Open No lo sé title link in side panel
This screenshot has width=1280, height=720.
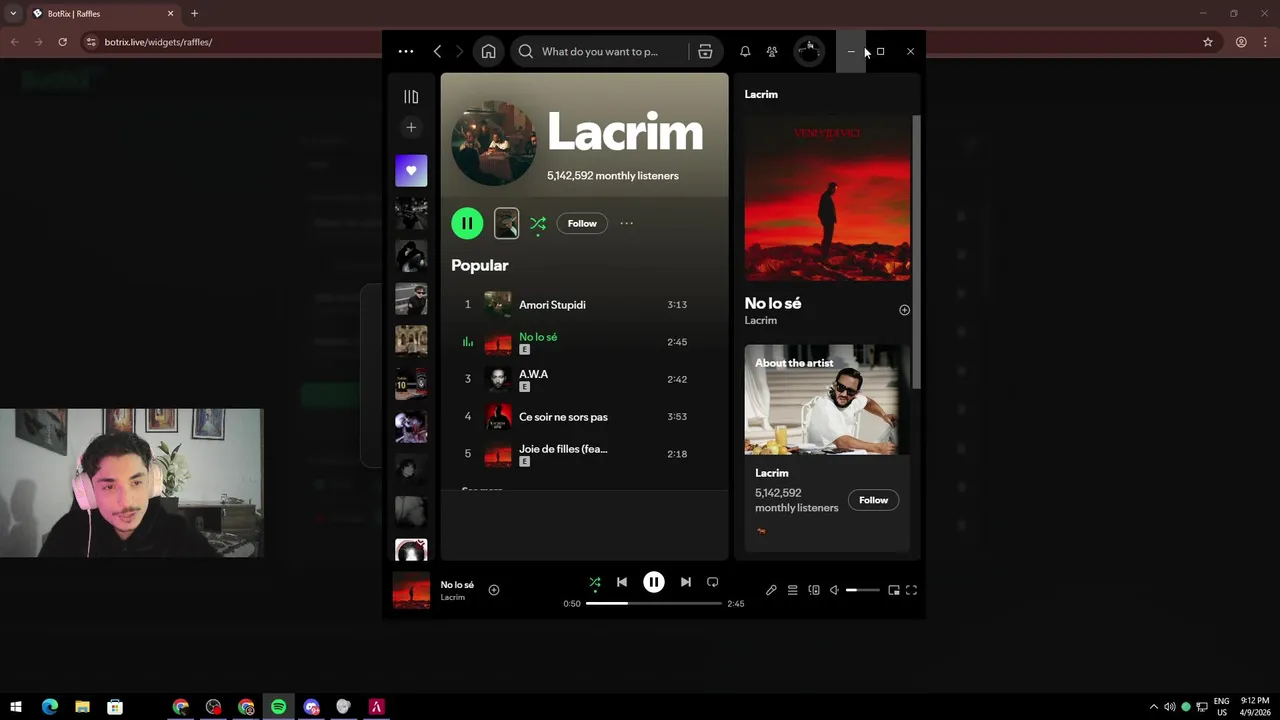(773, 303)
